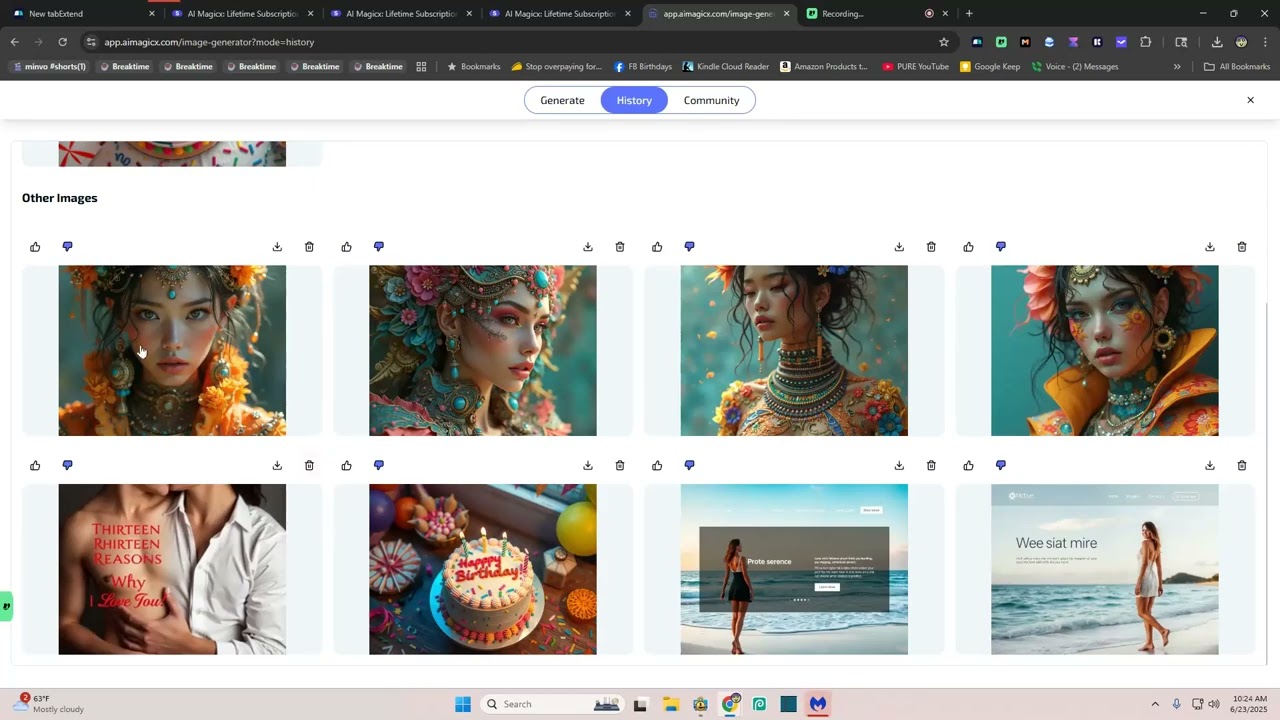Open the Google Keep bookmark
This screenshot has height=720, width=1280.
pos(990,67)
